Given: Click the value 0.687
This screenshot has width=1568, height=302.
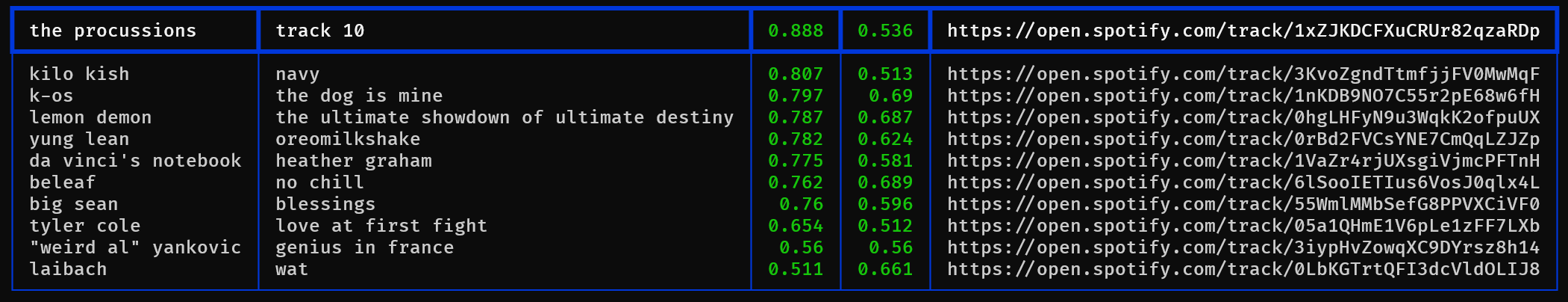Looking at the screenshot, I should pos(885,117).
